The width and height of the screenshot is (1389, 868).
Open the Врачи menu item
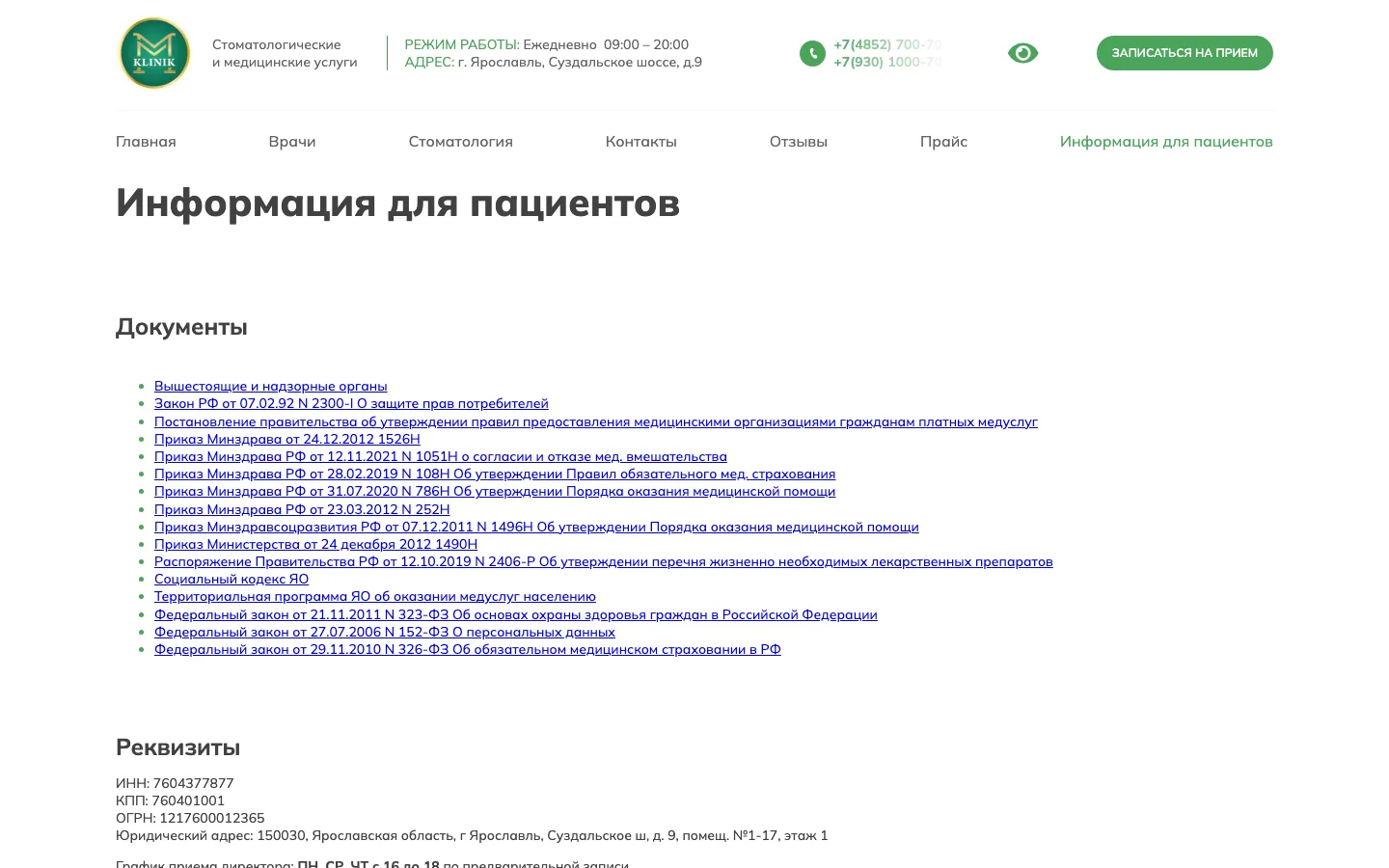[x=292, y=142]
